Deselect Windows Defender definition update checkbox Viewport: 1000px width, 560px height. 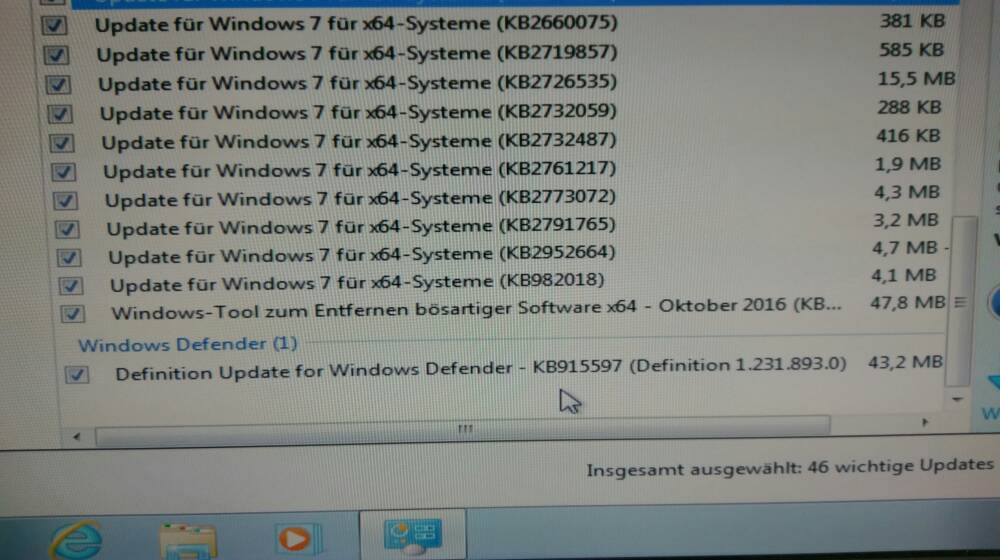tap(77, 374)
